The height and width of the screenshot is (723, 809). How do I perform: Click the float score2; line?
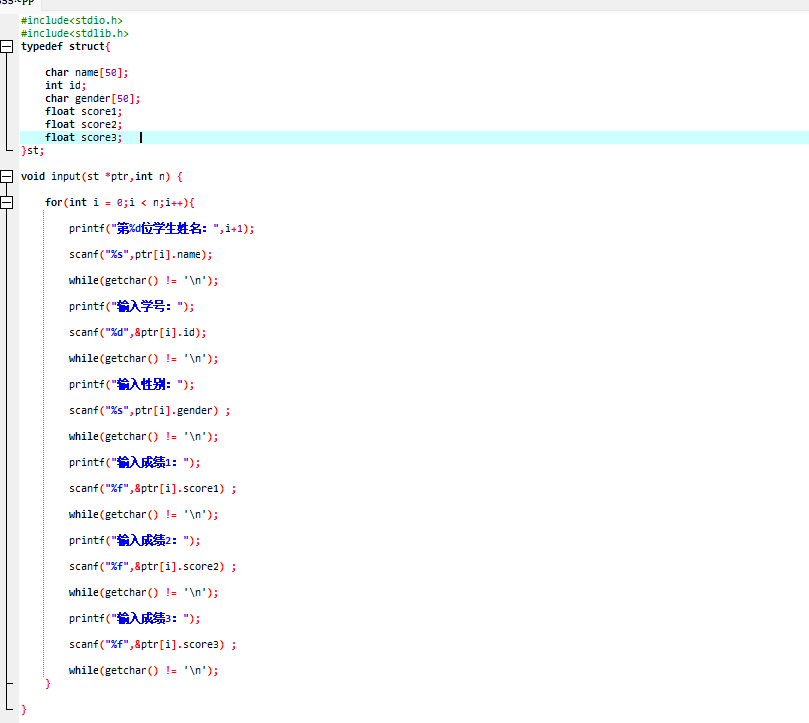click(x=84, y=124)
